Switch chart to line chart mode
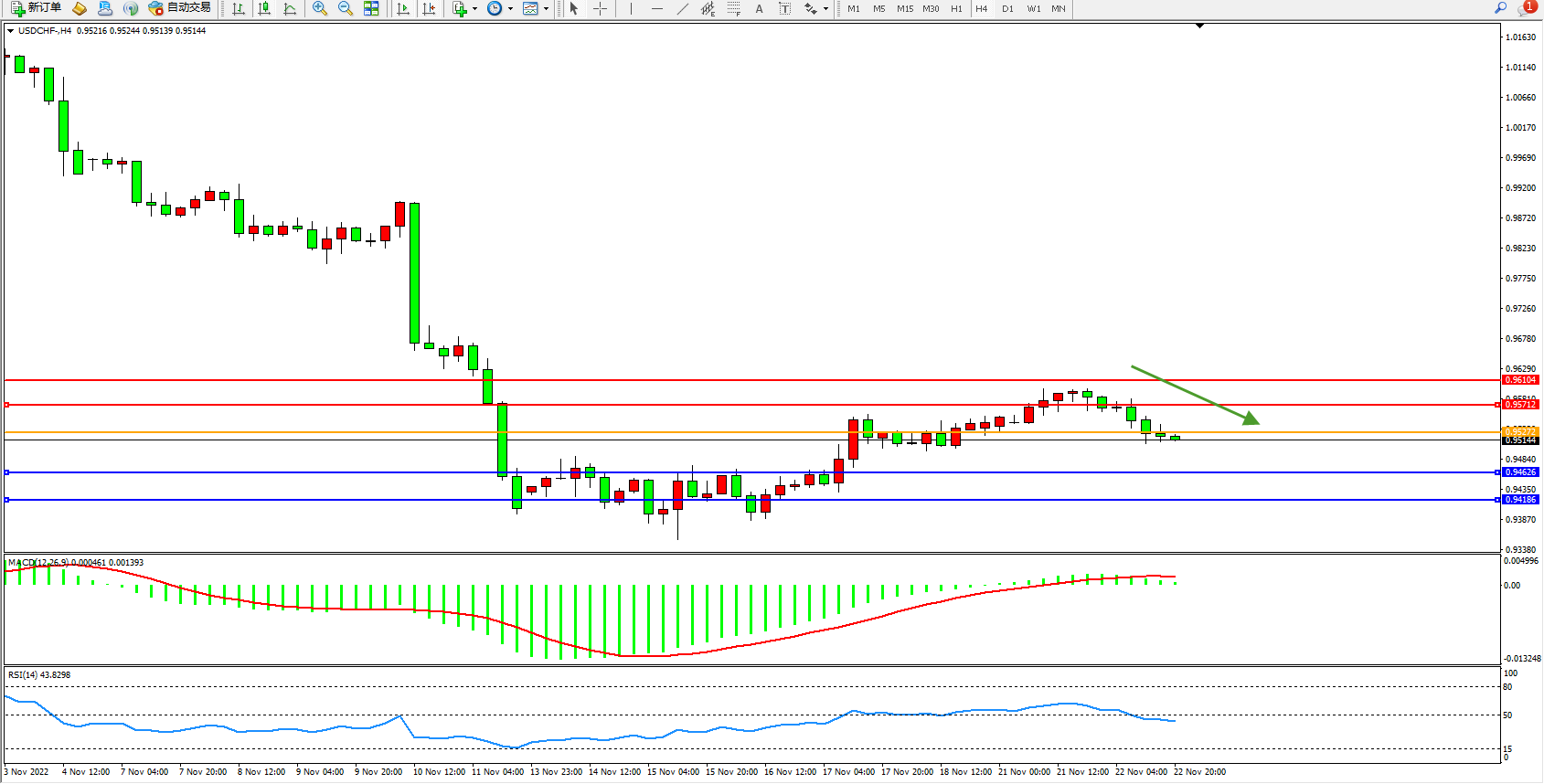Viewport: 1544px width, 784px height. tap(290, 8)
